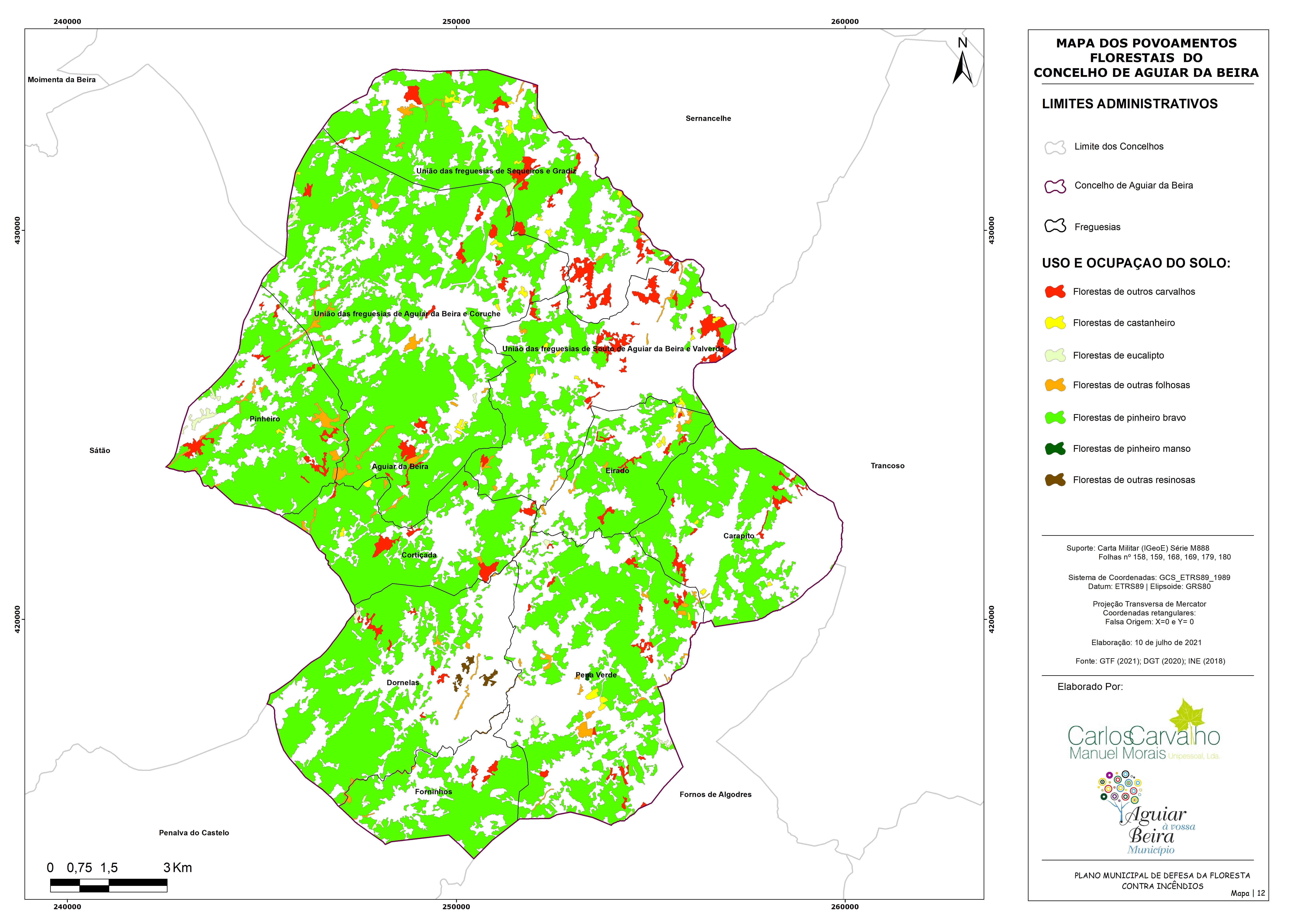Viewport: 1308px width, 924px height.
Task: Click the 'Folhas nº 158, 159, 168, 169, 179, 180' line
Action: coord(1164,557)
